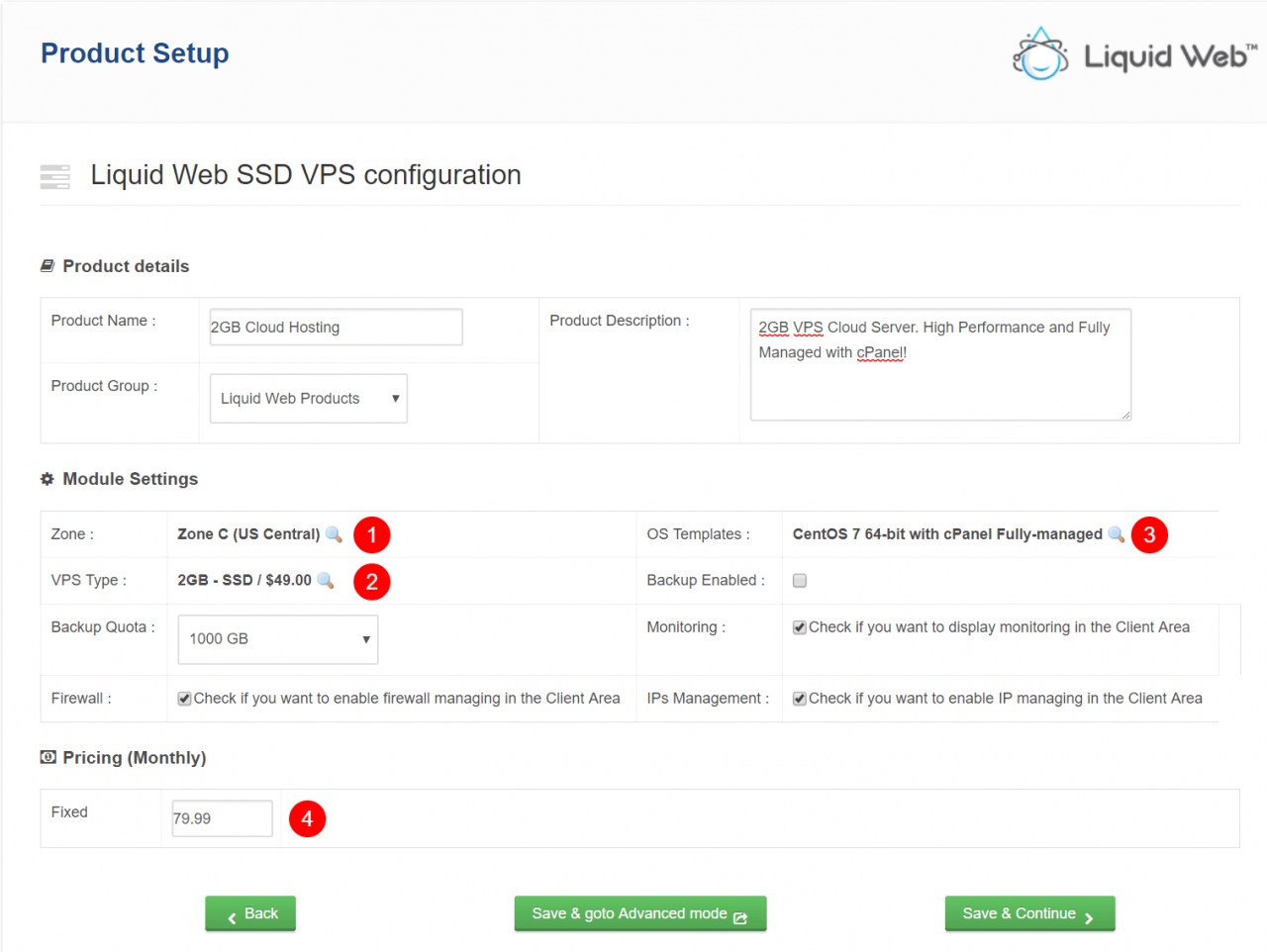Click the OS Templates label
This screenshot has width=1267, height=952.
[699, 534]
